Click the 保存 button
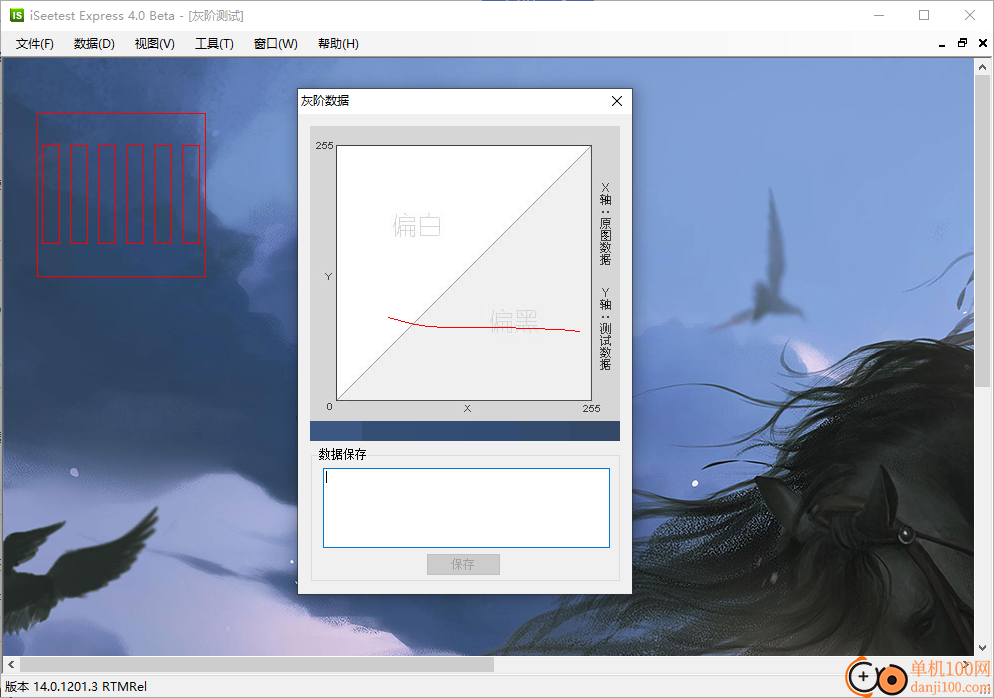 (463, 564)
